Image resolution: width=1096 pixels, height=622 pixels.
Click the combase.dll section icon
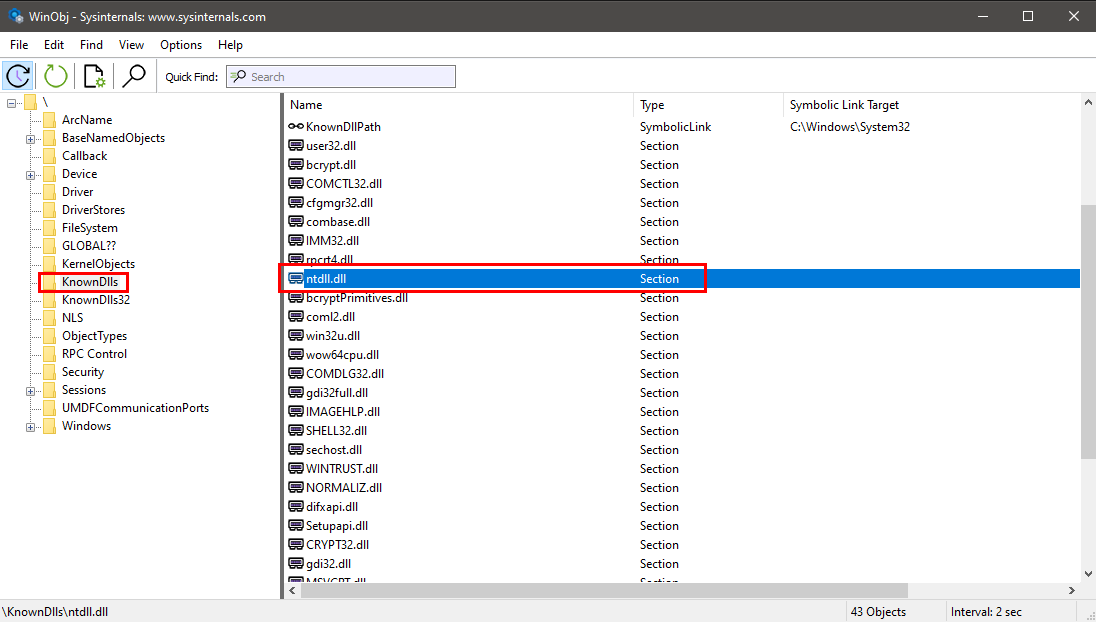click(296, 222)
